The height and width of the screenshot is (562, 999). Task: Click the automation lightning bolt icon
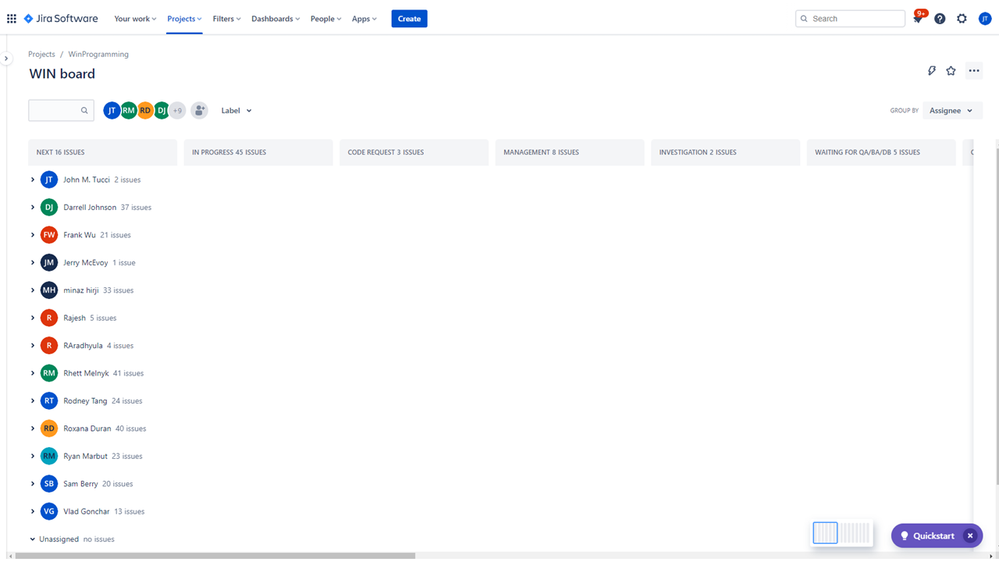tap(931, 71)
